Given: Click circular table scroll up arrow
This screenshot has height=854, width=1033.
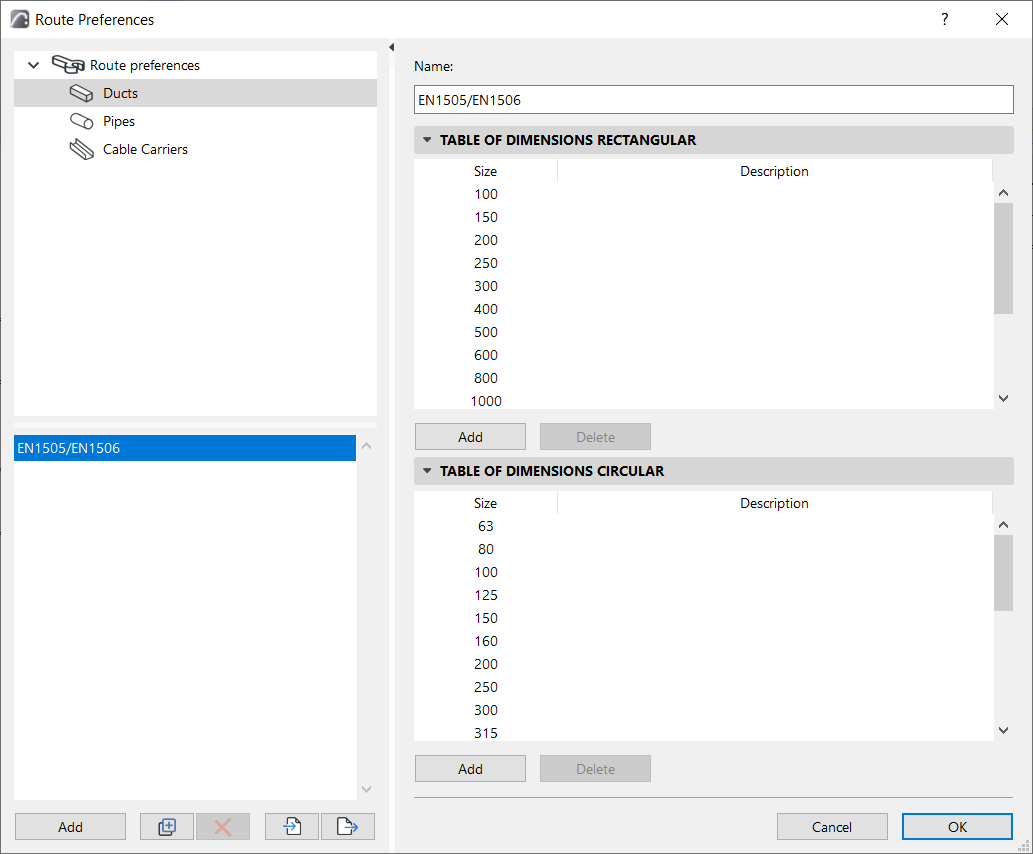Looking at the screenshot, I should pos(1003,525).
